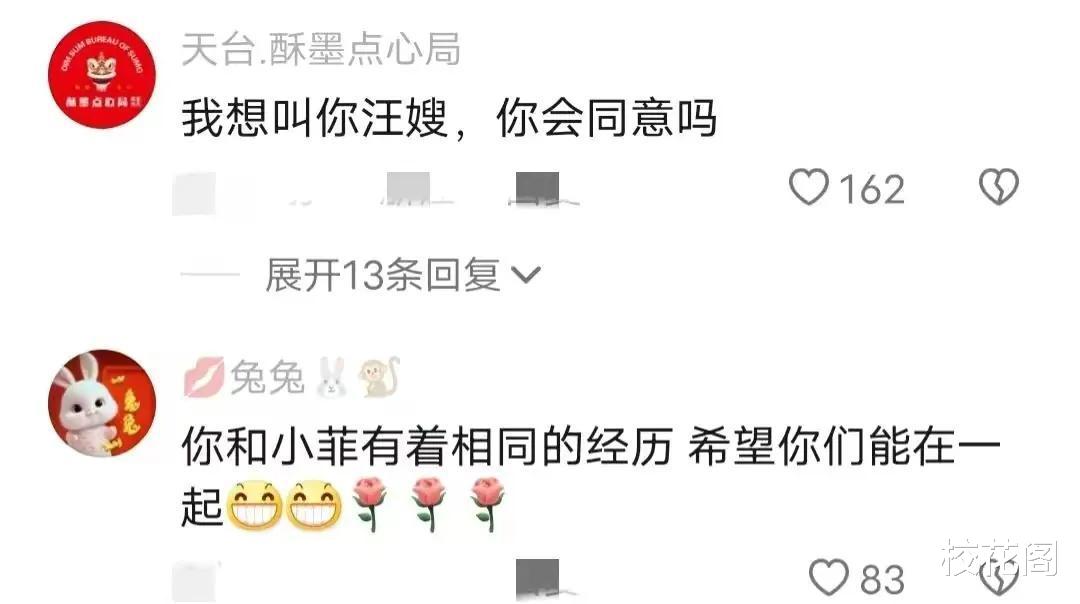This screenshot has height=604, width=1080.
Task: Click the like count 162
Action: (x=871, y=189)
